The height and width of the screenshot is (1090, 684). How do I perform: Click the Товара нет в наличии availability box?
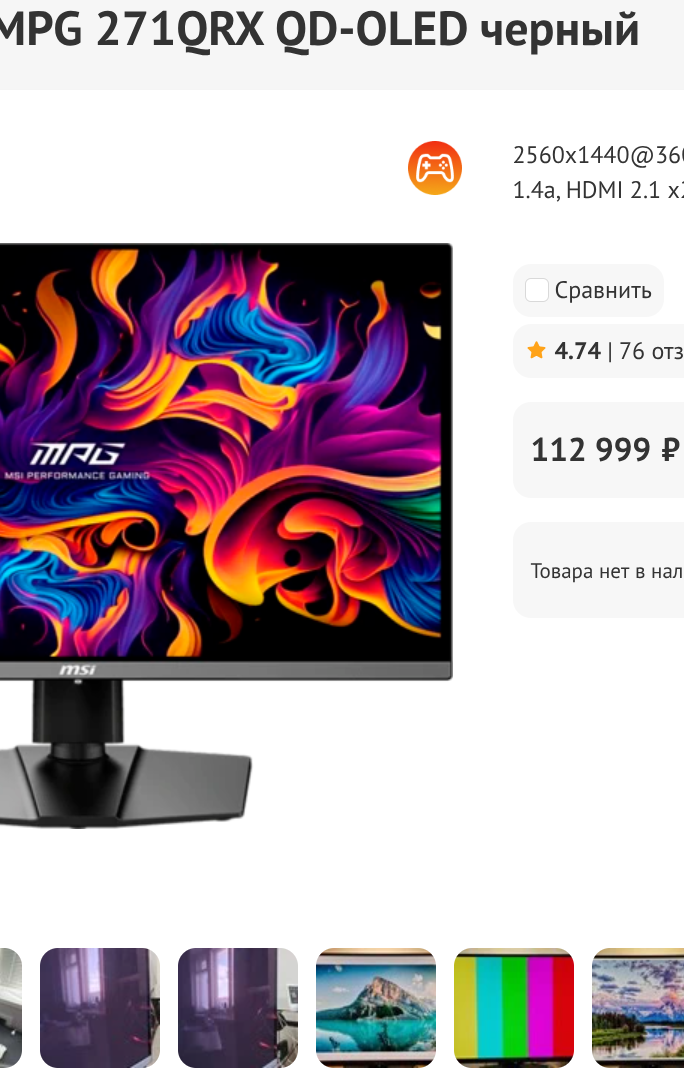click(x=598, y=570)
